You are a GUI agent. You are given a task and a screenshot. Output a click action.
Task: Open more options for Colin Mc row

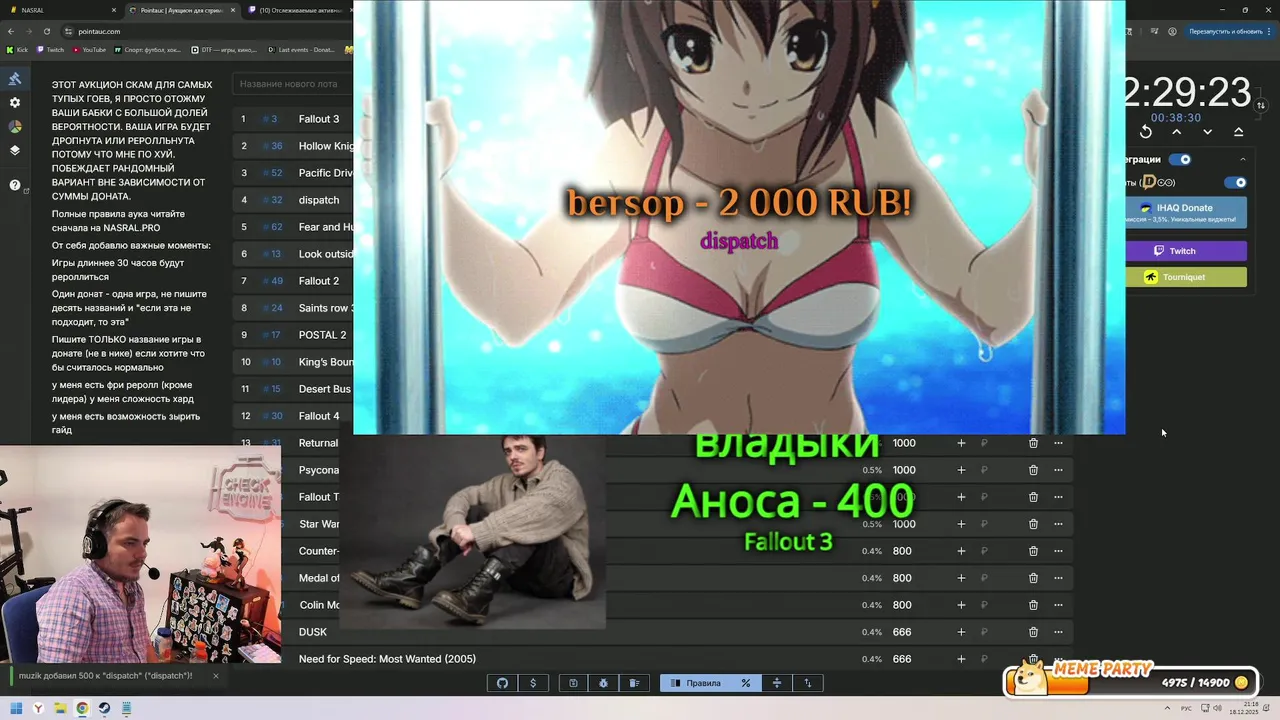click(x=1058, y=605)
